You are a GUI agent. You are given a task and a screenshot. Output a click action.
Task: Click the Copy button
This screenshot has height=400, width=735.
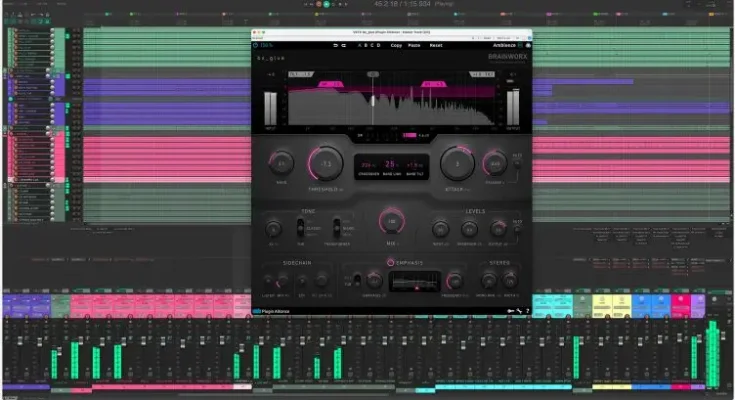point(396,45)
